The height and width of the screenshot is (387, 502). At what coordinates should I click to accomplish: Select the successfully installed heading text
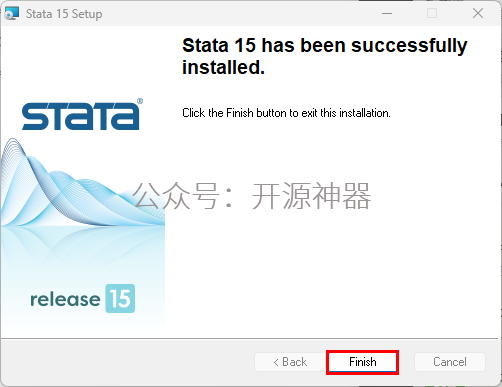pos(325,56)
